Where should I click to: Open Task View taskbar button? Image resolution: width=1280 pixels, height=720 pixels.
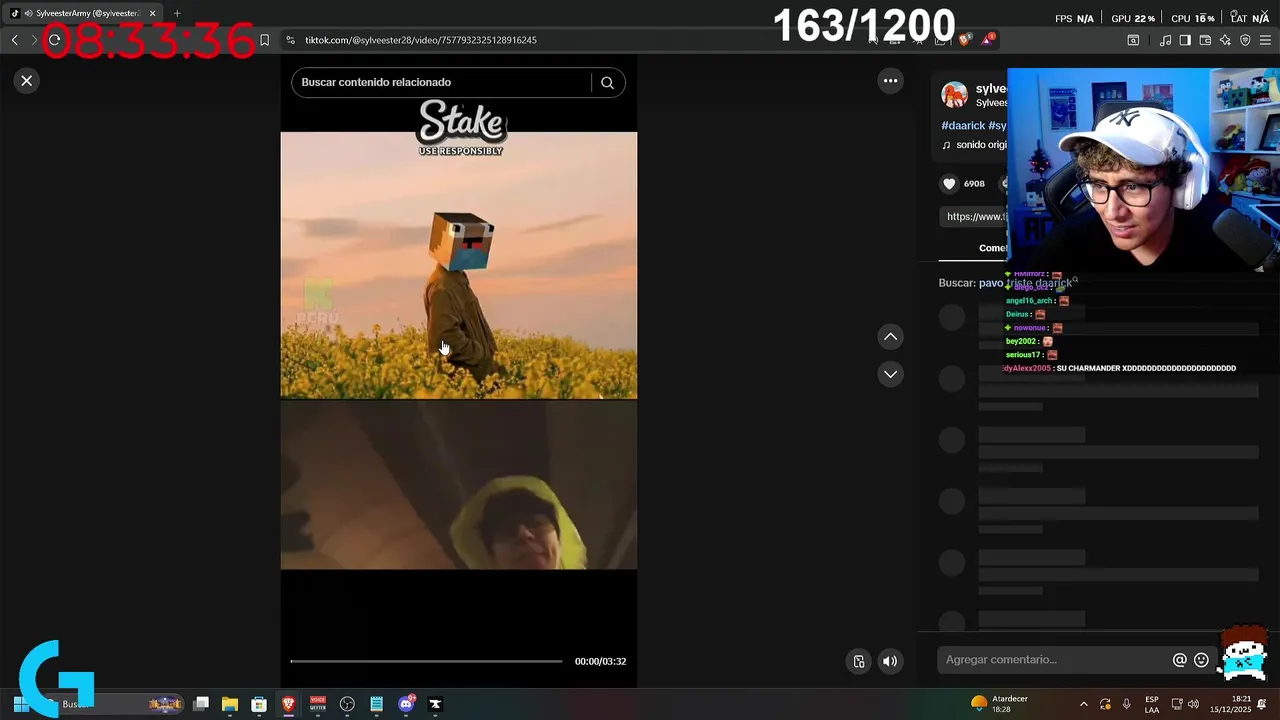[200, 704]
